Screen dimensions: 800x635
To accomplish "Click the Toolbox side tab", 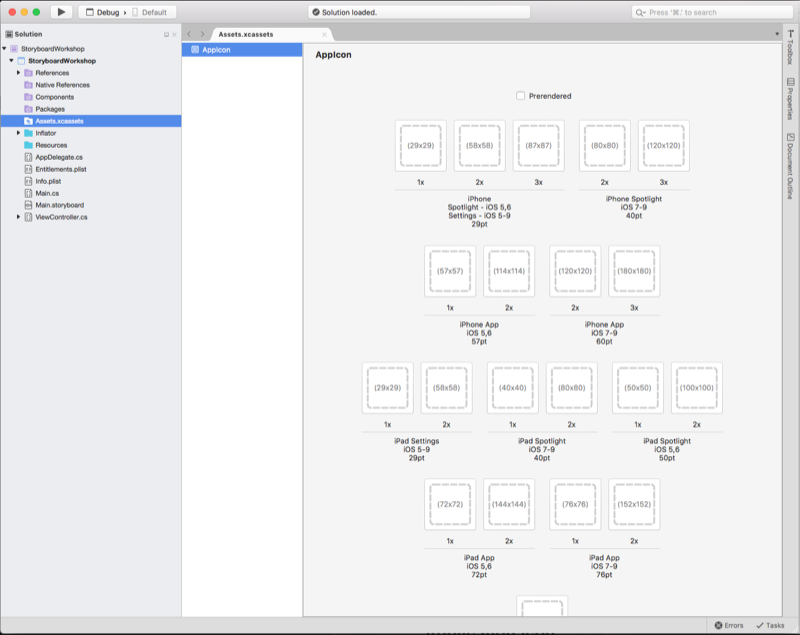I will (x=792, y=48).
